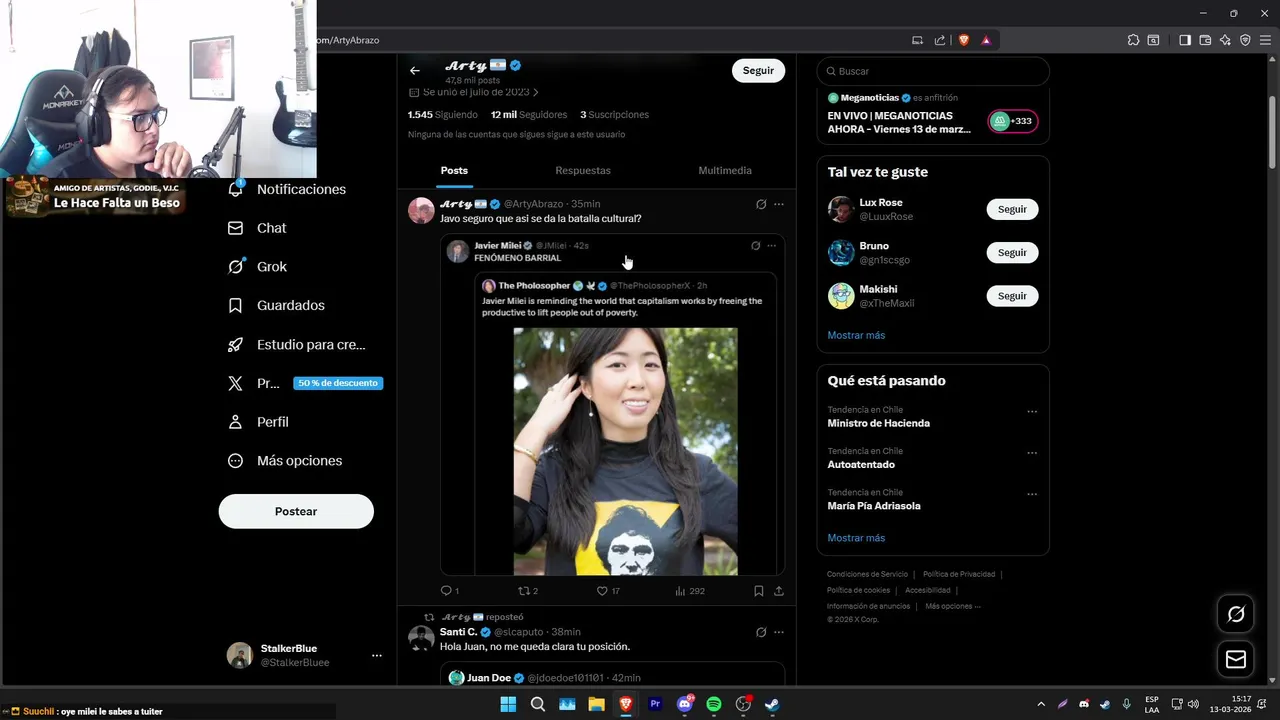This screenshot has height=720, width=1280.
Task: Switch to the Multimedia tab
Action: coord(725,171)
